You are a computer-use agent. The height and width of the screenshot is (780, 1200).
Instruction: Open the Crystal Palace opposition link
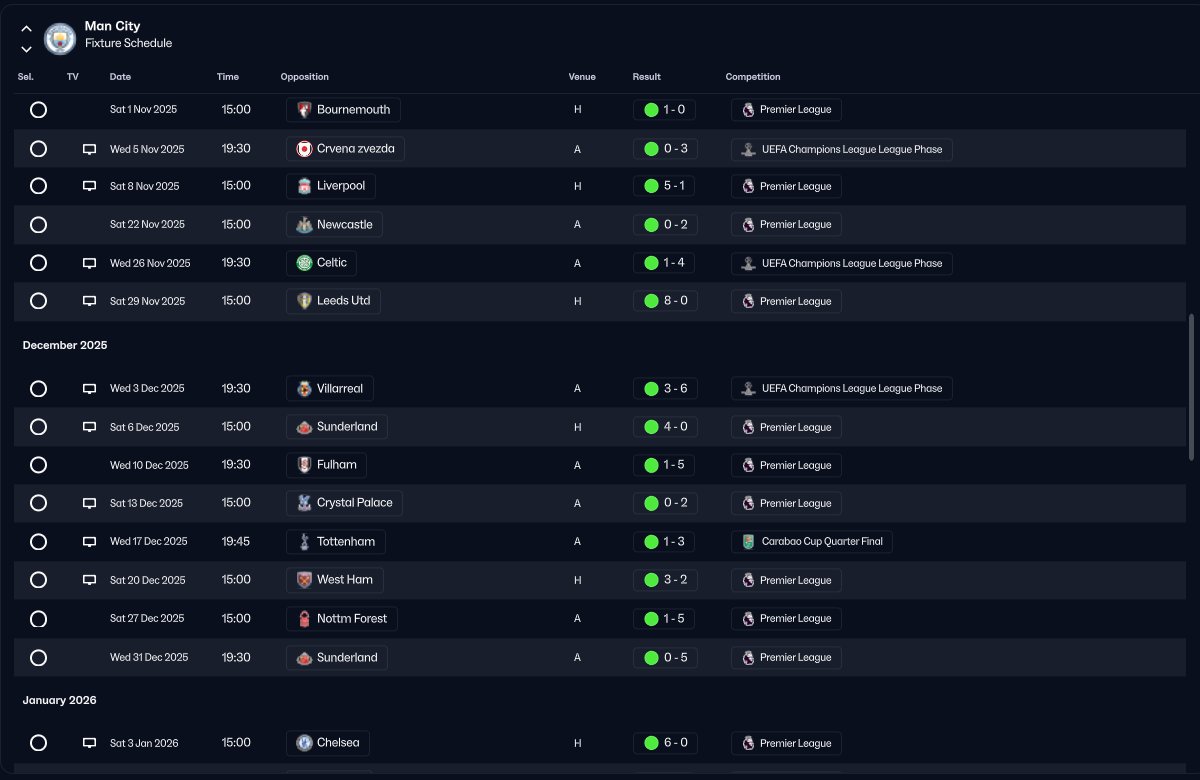(x=354, y=503)
